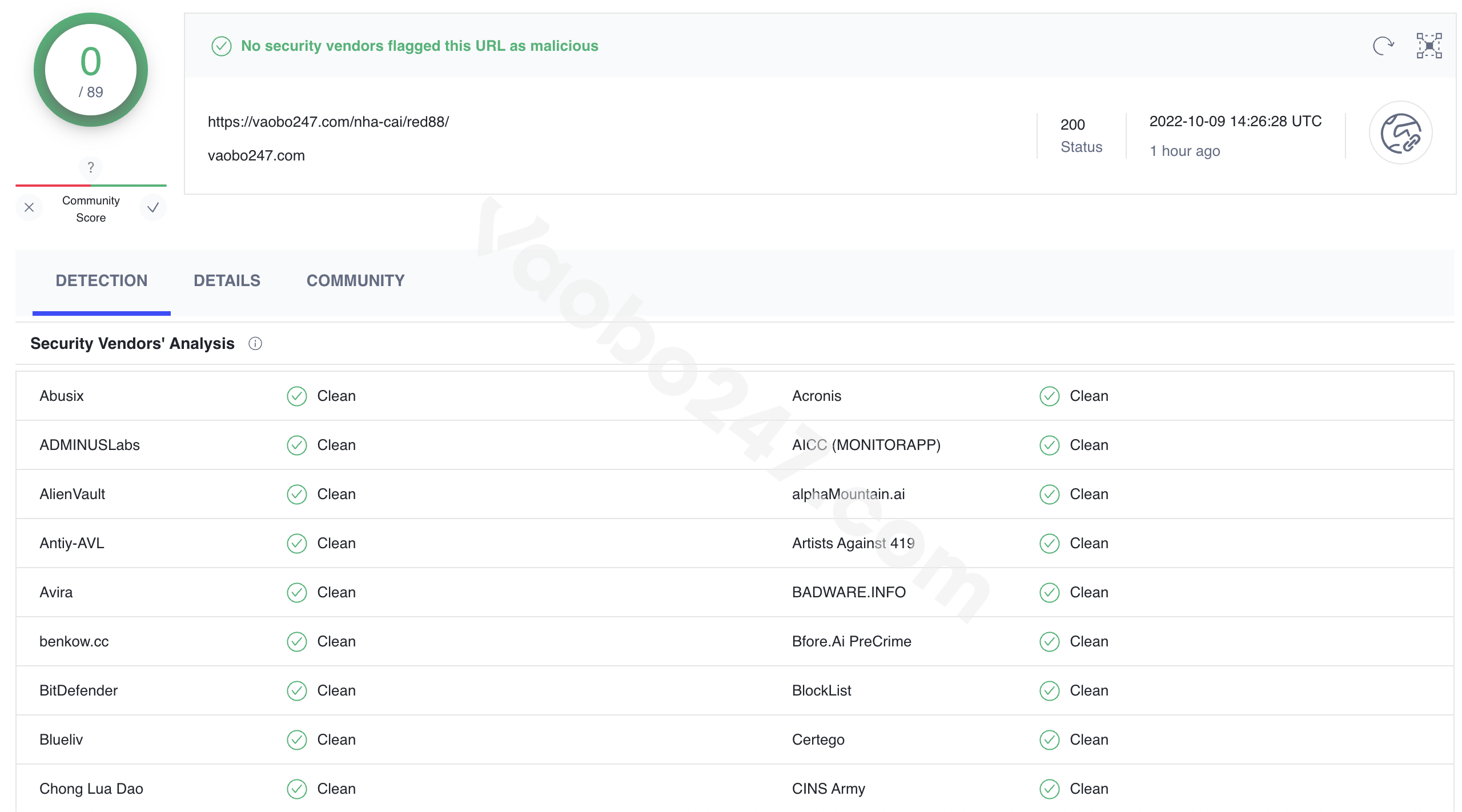Viewport: 1462px width, 812px height.
Task: Select the Certego vendor name
Action: [818, 740]
